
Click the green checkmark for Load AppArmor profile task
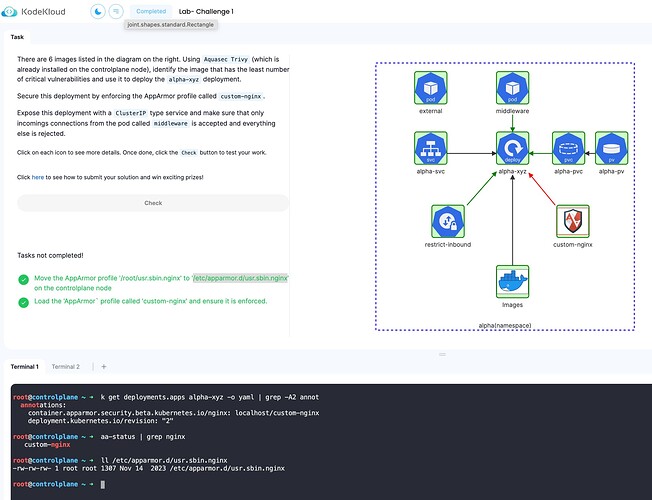point(24,302)
